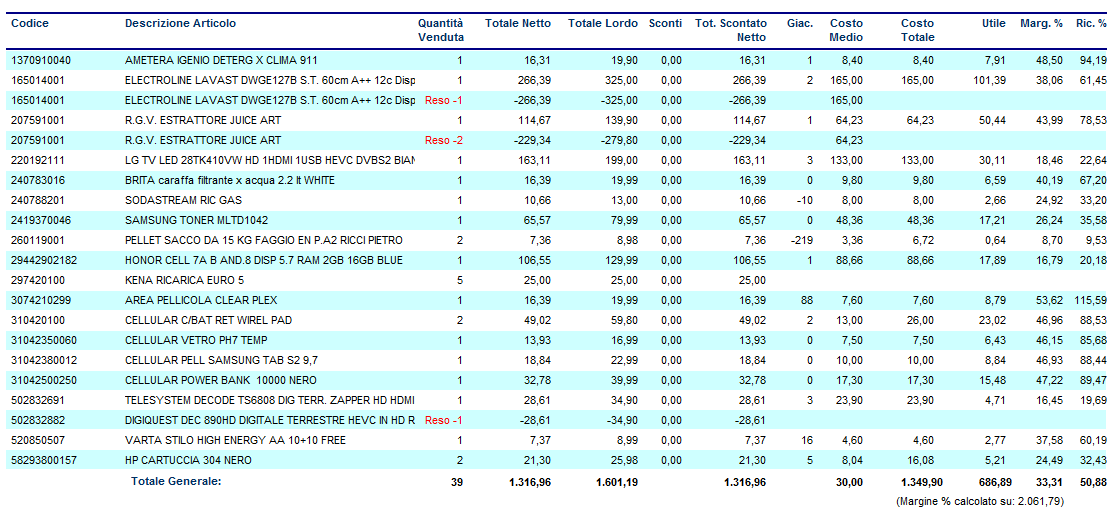Click HP CARTUCCIA 304 NERO description

[188, 460]
